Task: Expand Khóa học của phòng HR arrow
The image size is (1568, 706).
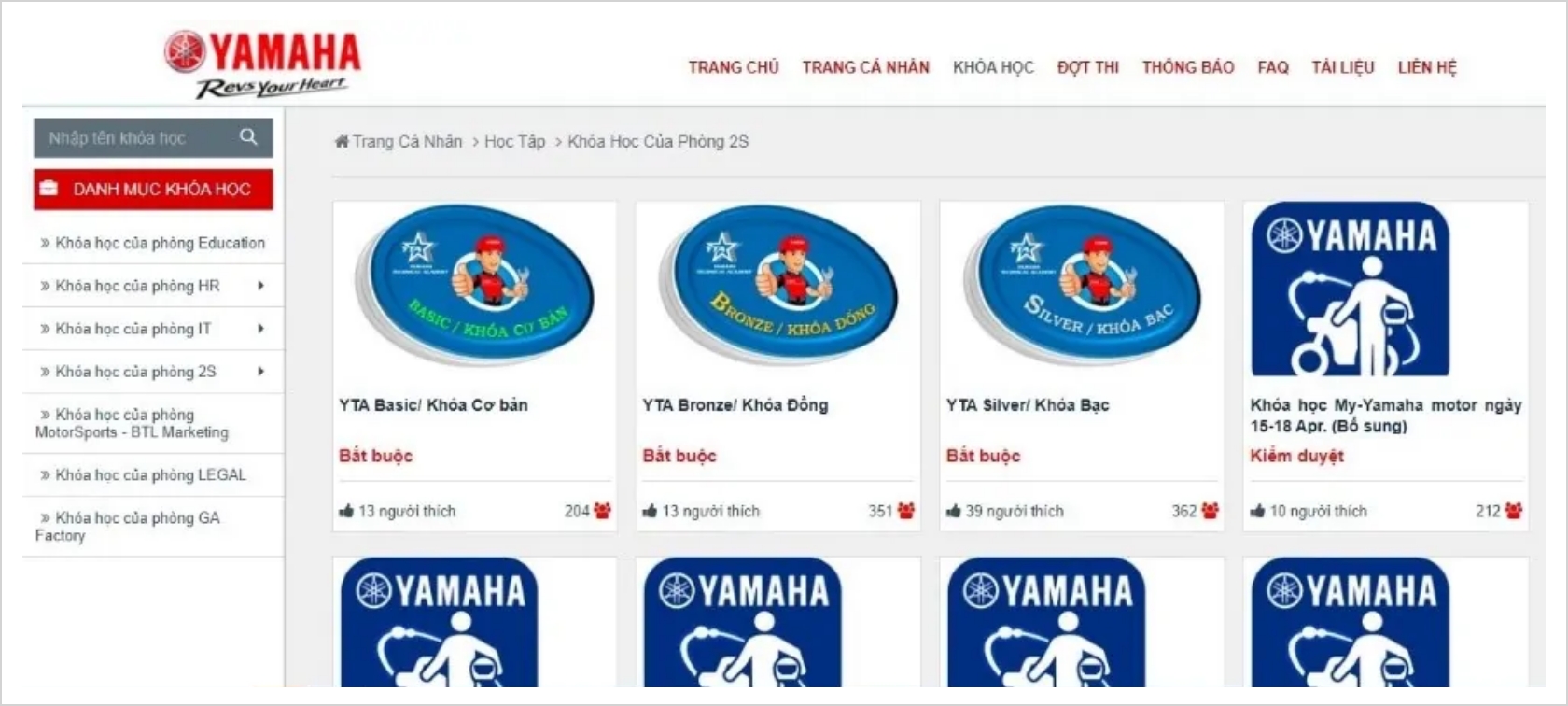Action: pyautogui.click(x=260, y=286)
